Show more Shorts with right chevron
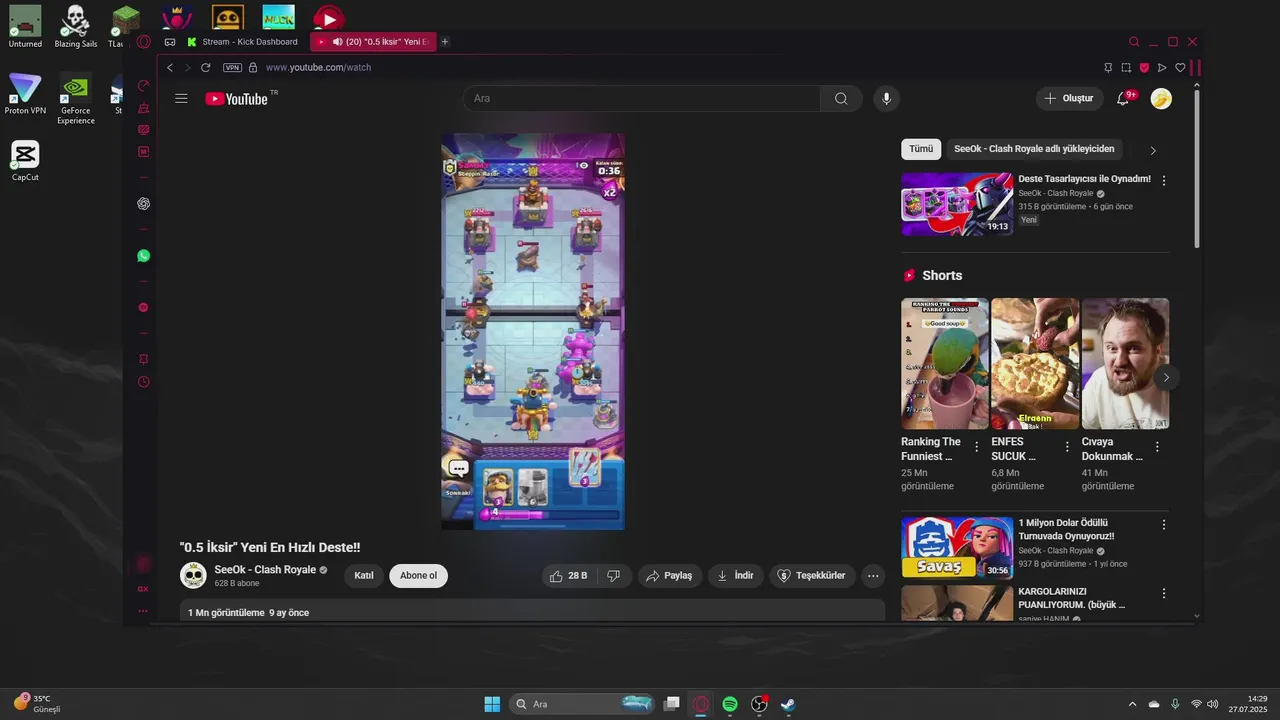The image size is (1280, 720). (1166, 377)
